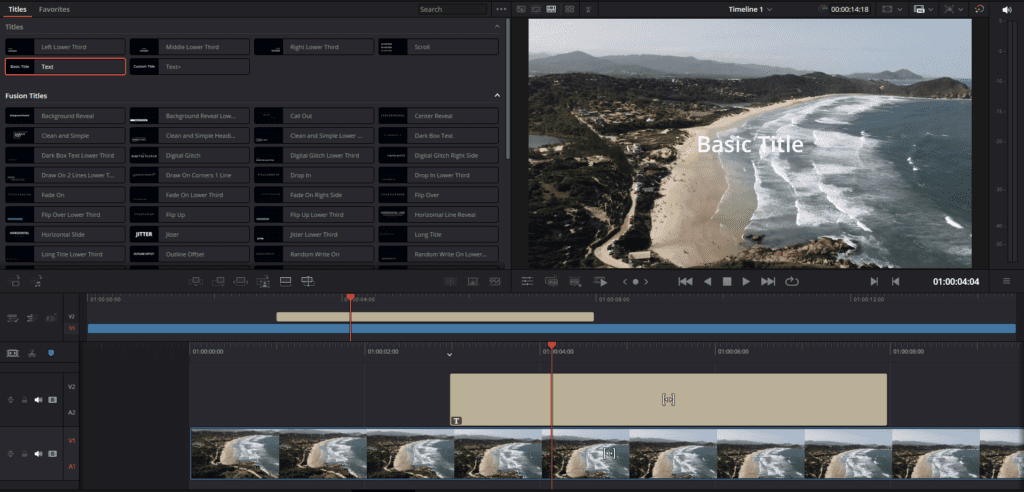Expand the safe area overlay dropdown arrow
The height and width of the screenshot is (492, 1024).
pos(960,9)
